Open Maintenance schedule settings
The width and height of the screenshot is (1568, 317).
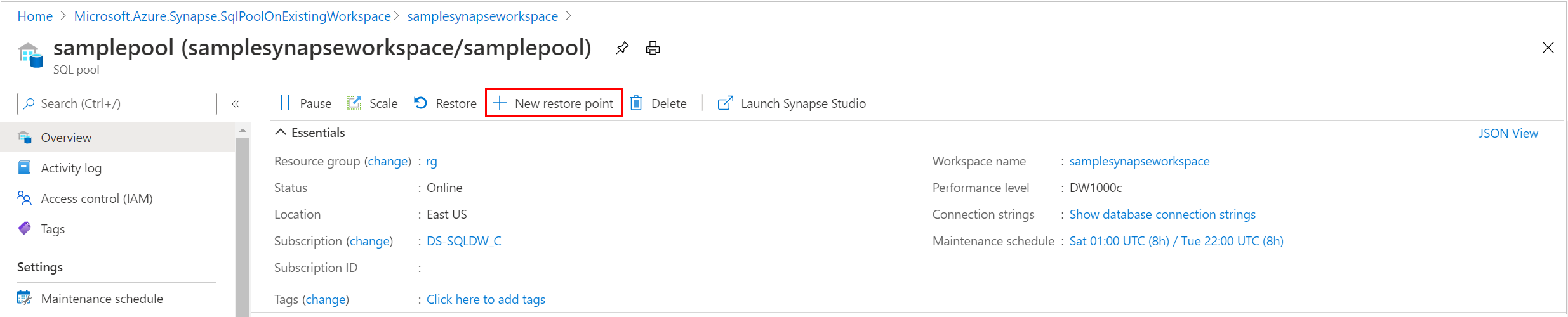(102, 299)
